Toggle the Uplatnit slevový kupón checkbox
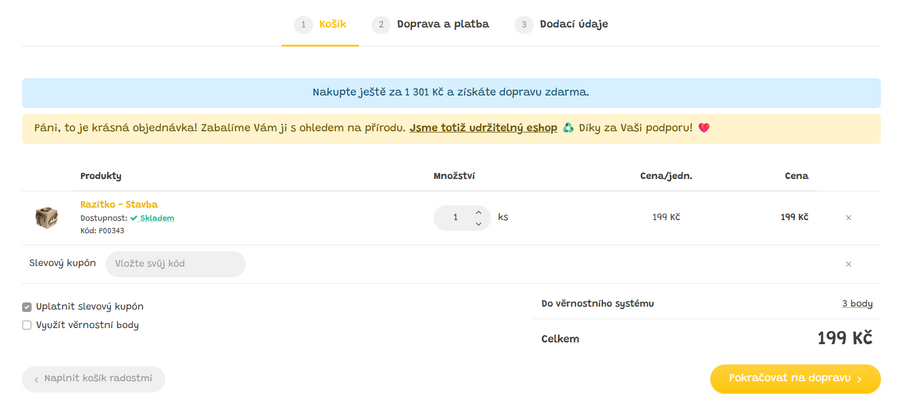Image resolution: width=900 pixels, height=414 pixels. point(27,306)
